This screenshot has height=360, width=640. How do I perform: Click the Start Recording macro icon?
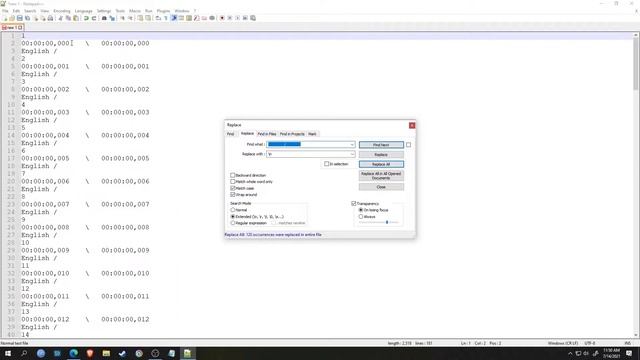coord(222,18)
